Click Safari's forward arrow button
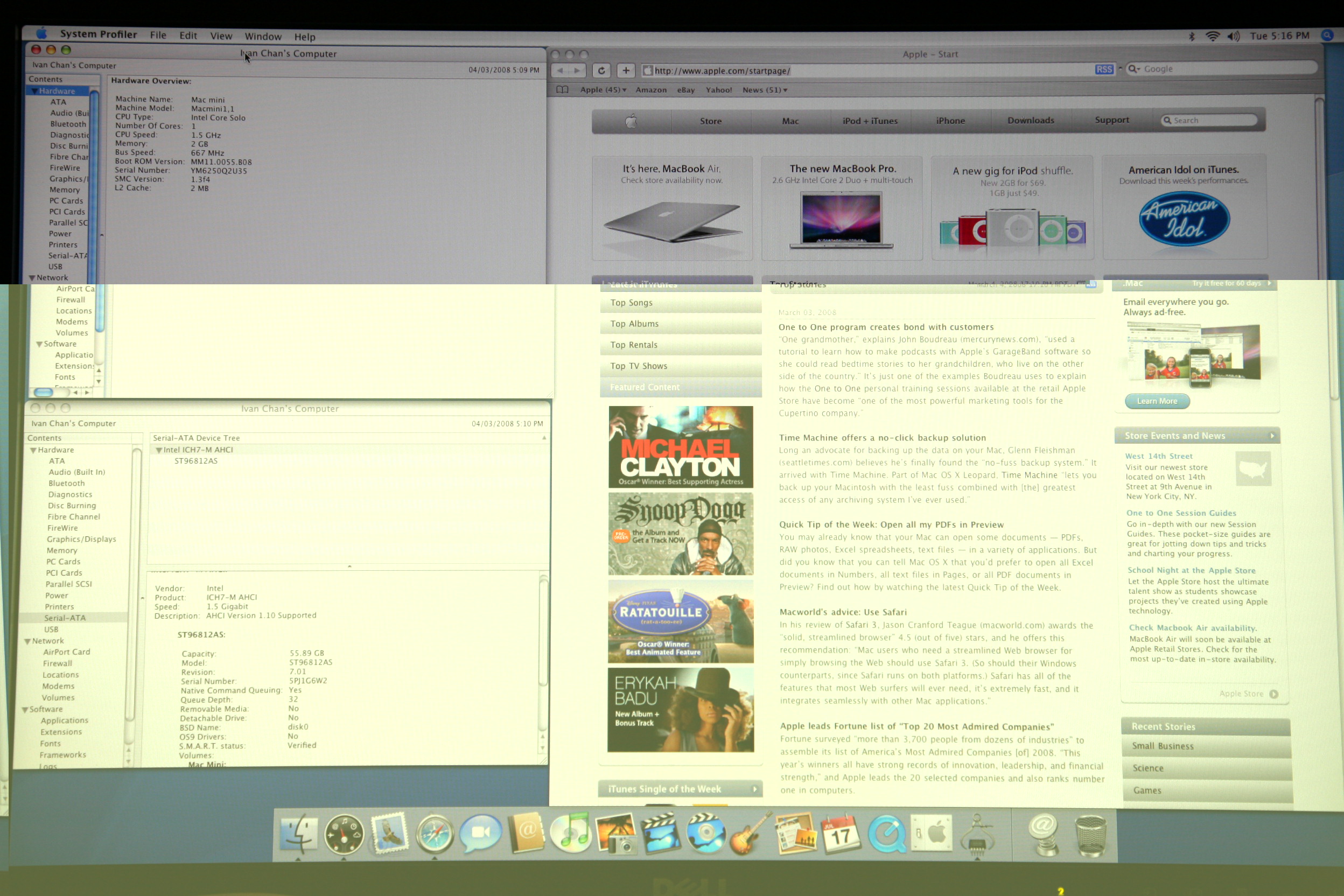 pos(577,71)
